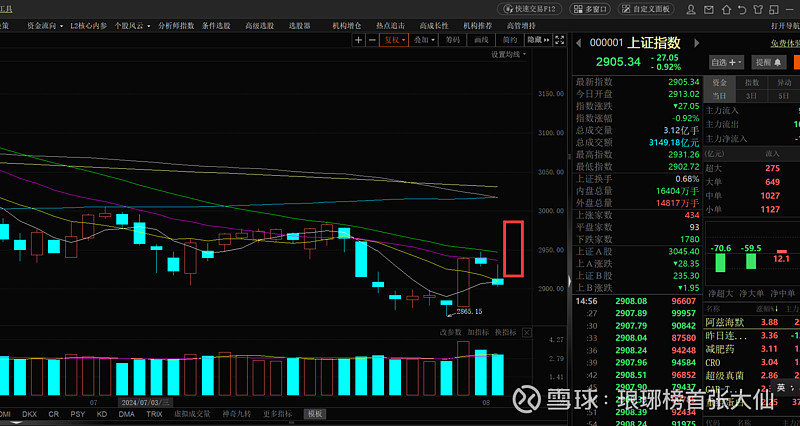800x426 pixels.
Task: Select 虚拟成交量 indicator tab
Action: point(192,414)
